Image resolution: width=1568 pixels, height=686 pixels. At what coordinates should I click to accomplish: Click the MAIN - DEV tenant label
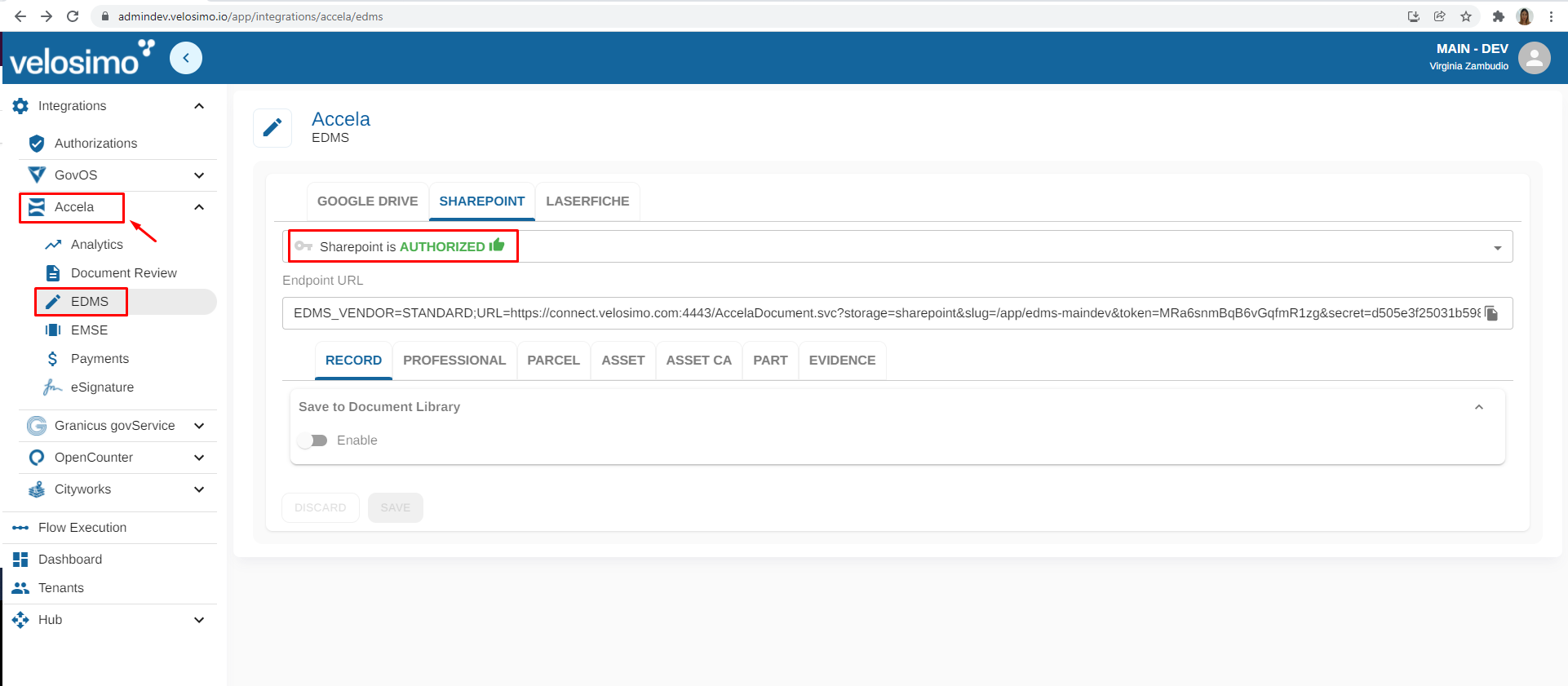1473,49
